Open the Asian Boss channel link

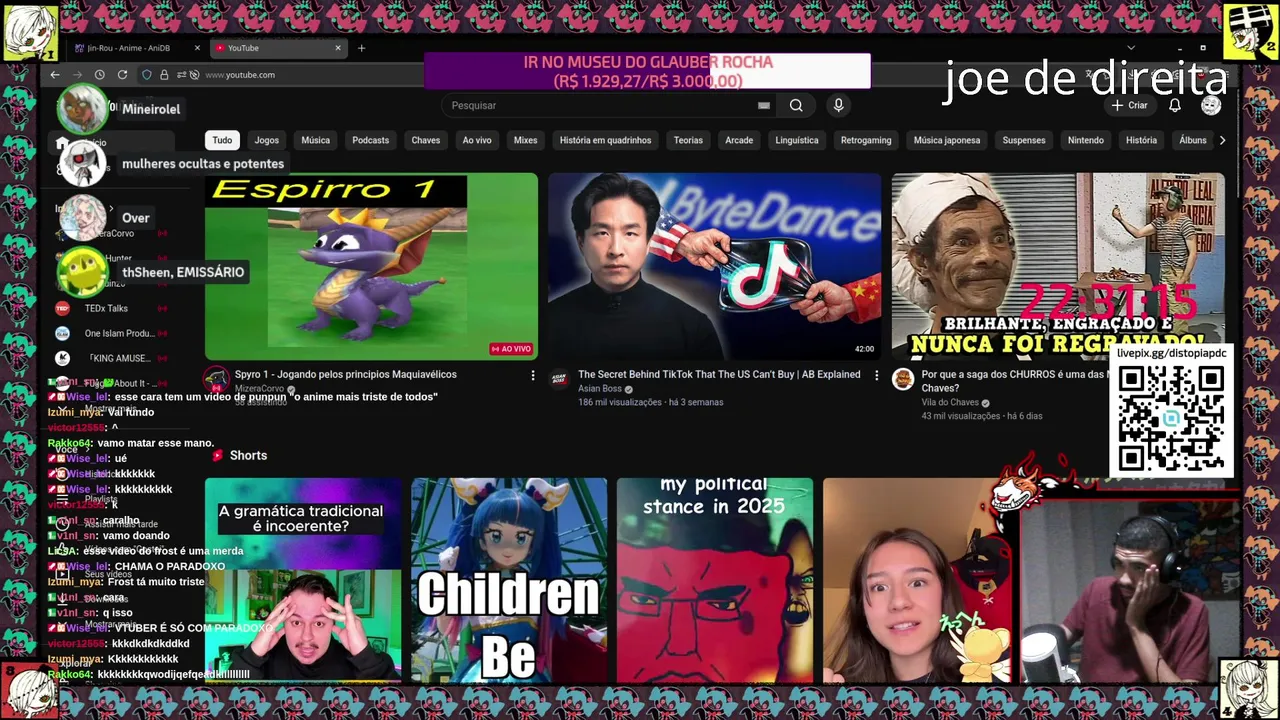click(x=600, y=389)
